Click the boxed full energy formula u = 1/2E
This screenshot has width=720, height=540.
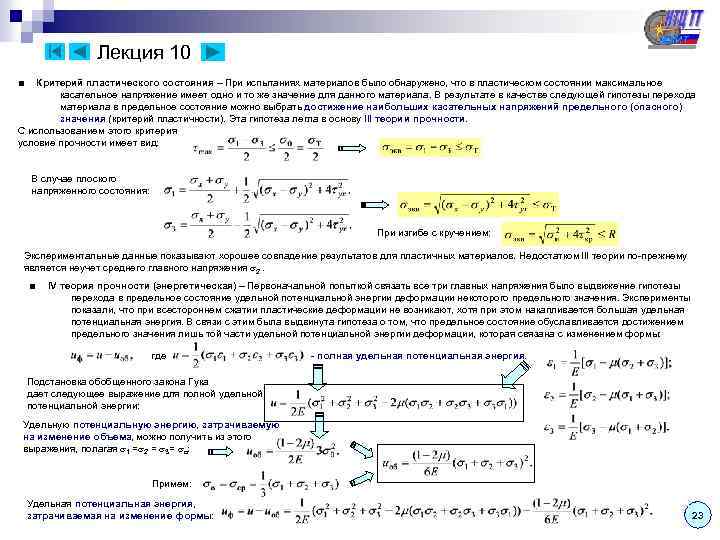click(394, 403)
